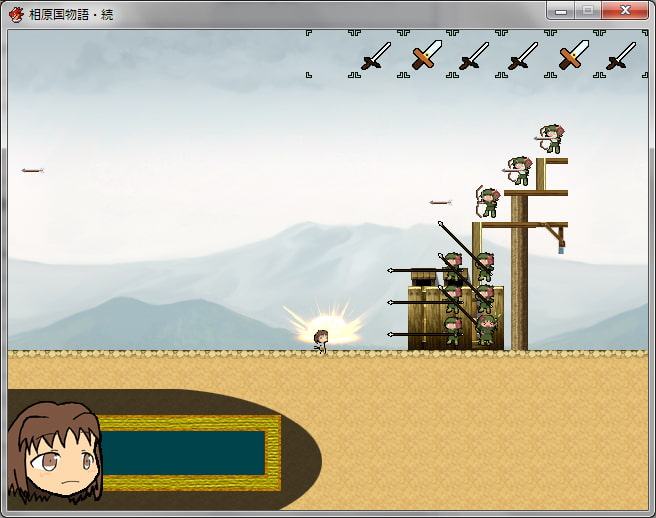The image size is (656, 518).
Task: Choose the second orange-hilted broadsword icon
Action: click(x=572, y=55)
